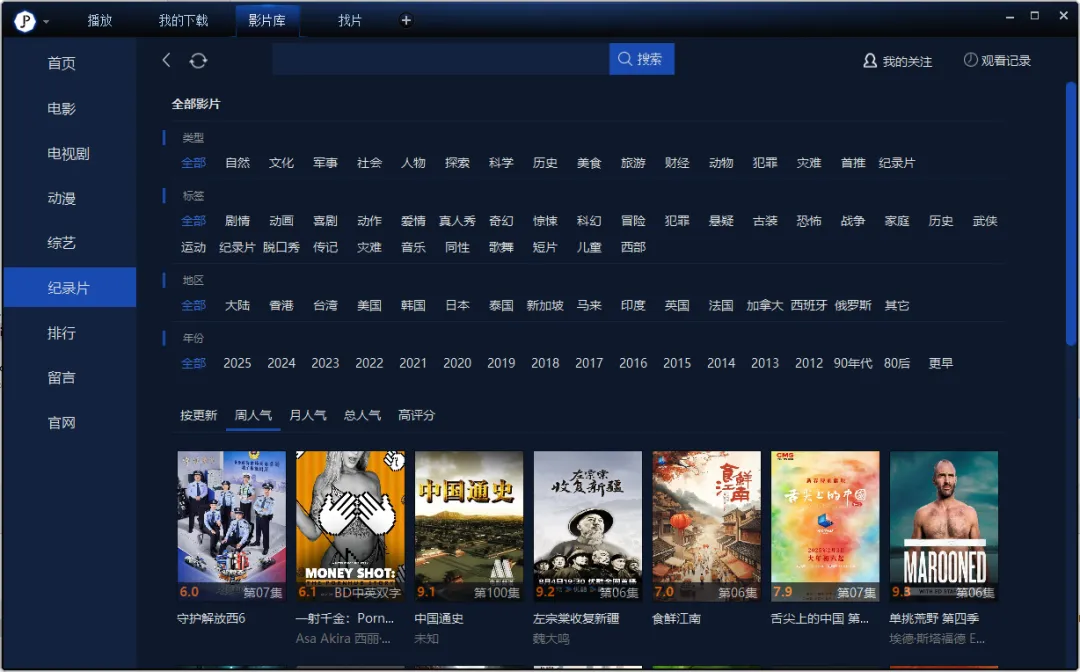Open 官网 in the sidebar
The width and height of the screenshot is (1080, 672).
[61, 423]
